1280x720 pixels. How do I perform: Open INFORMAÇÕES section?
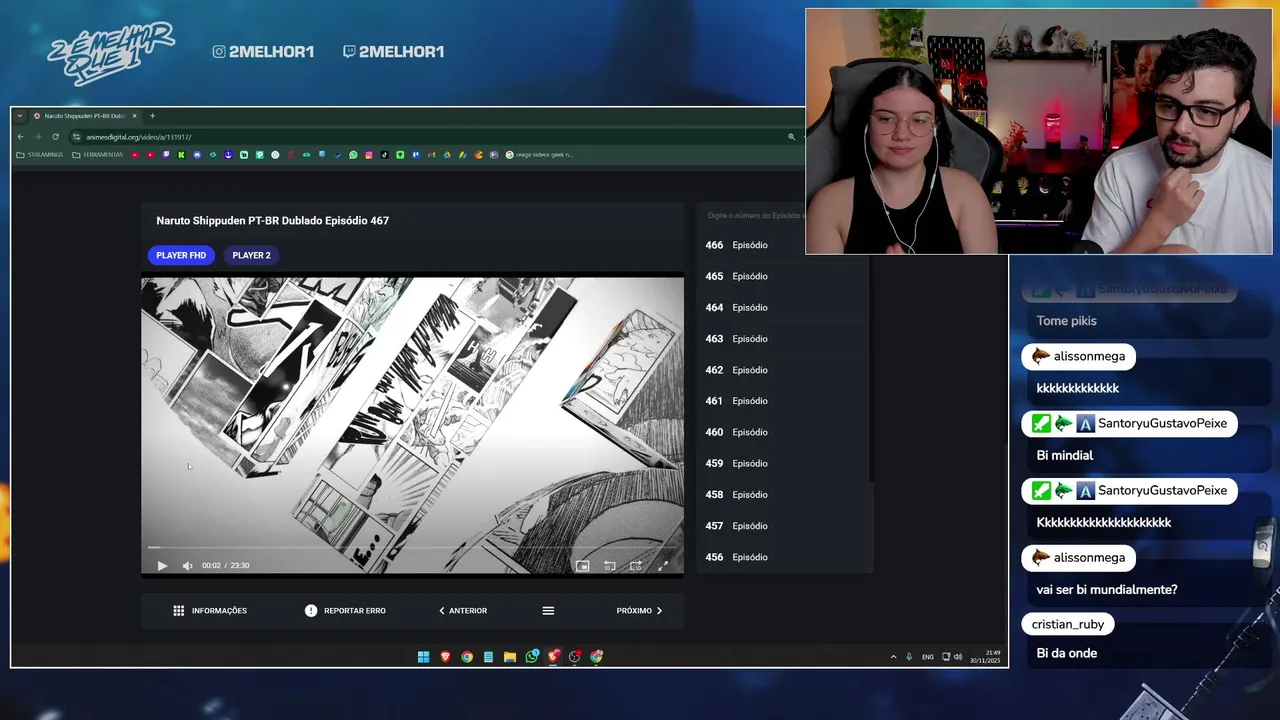point(210,611)
